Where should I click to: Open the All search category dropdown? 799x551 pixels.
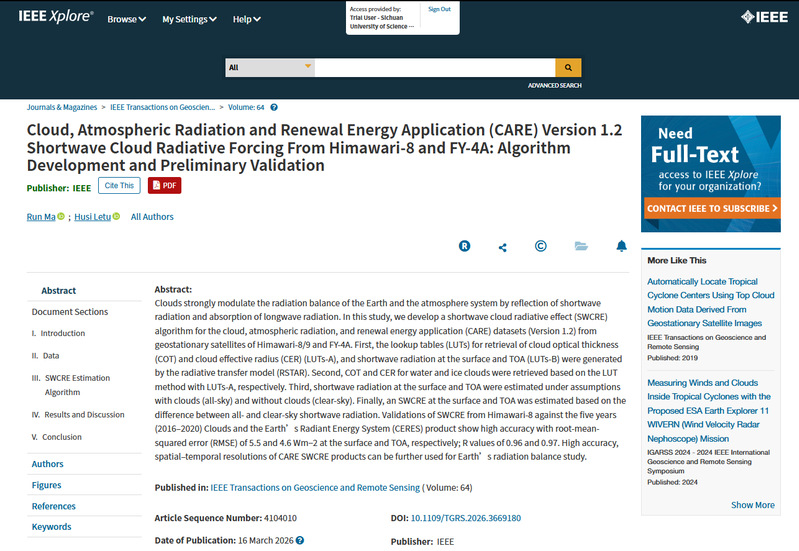click(269, 68)
